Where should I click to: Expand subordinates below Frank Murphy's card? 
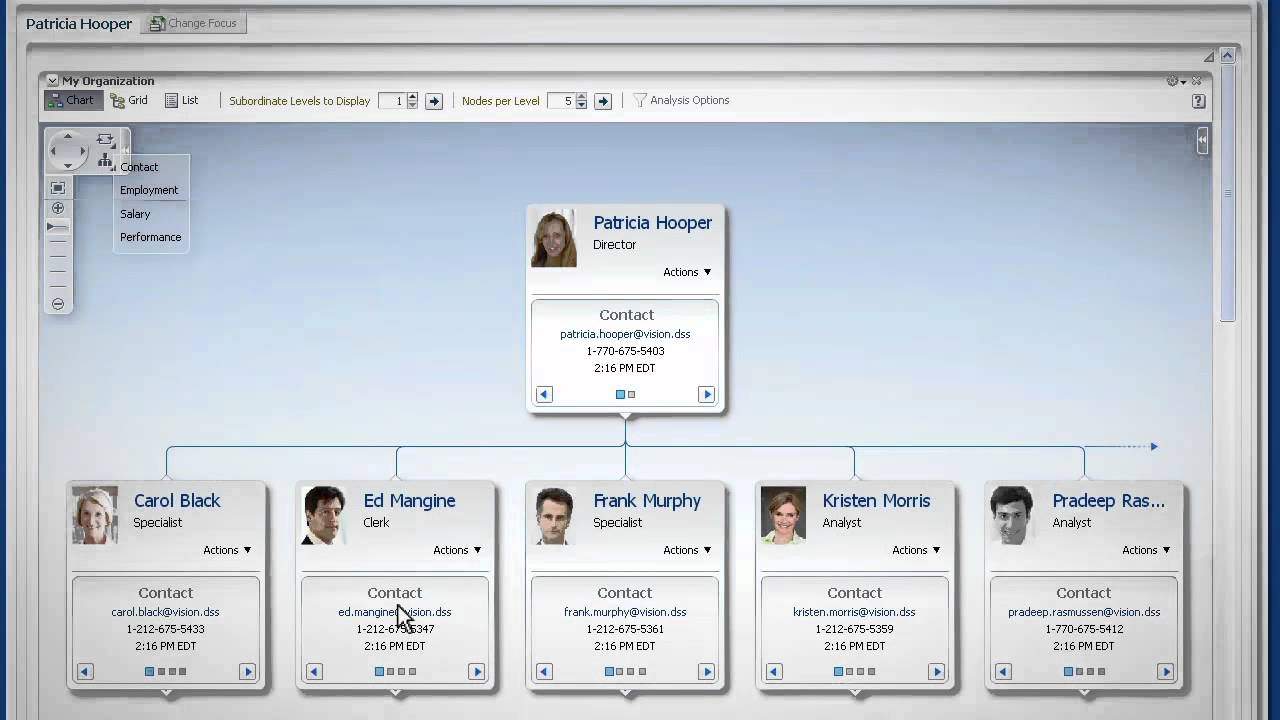tap(625, 692)
